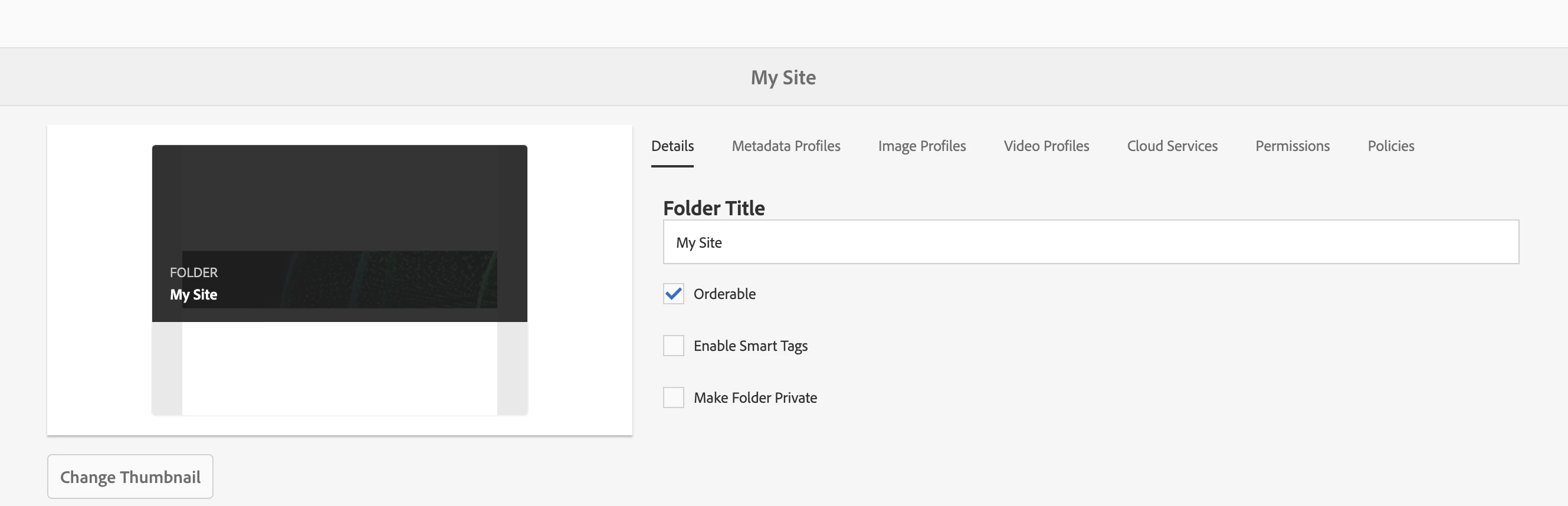Go to the Video Profiles tab
Image resolution: width=1568 pixels, height=506 pixels.
click(1047, 146)
